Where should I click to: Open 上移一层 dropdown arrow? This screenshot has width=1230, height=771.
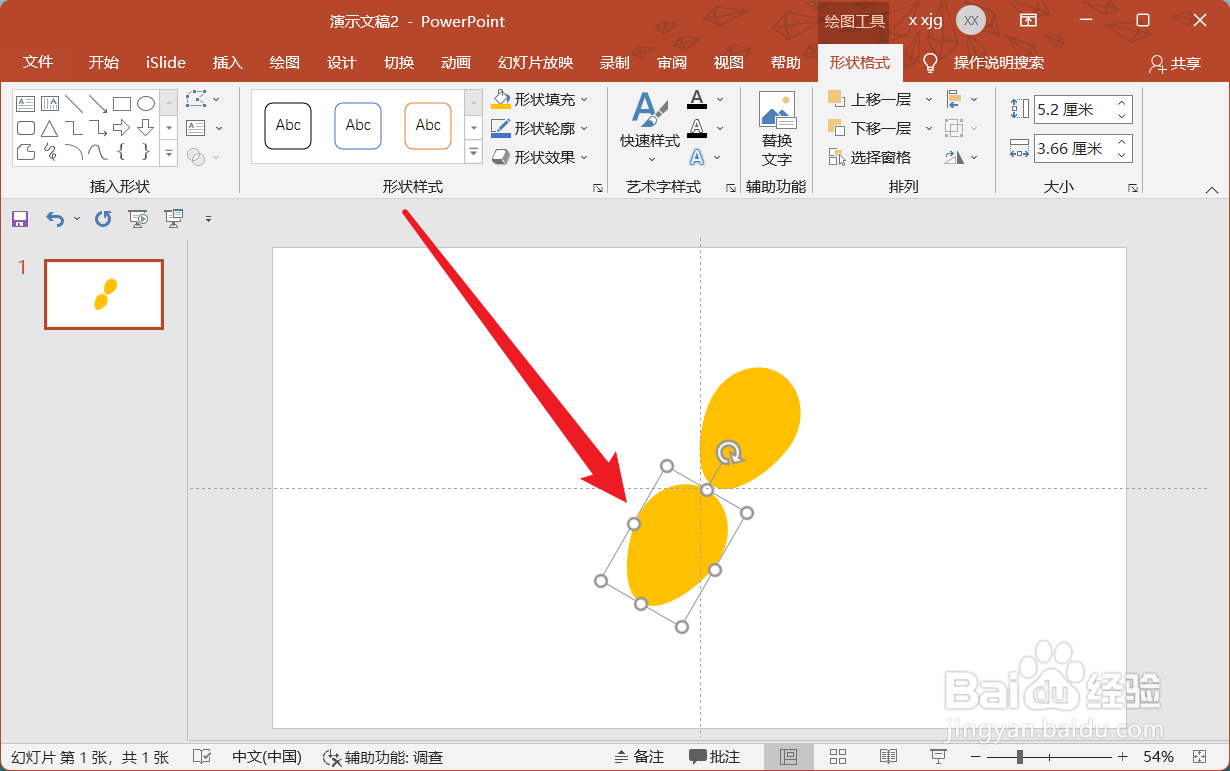(928, 99)
